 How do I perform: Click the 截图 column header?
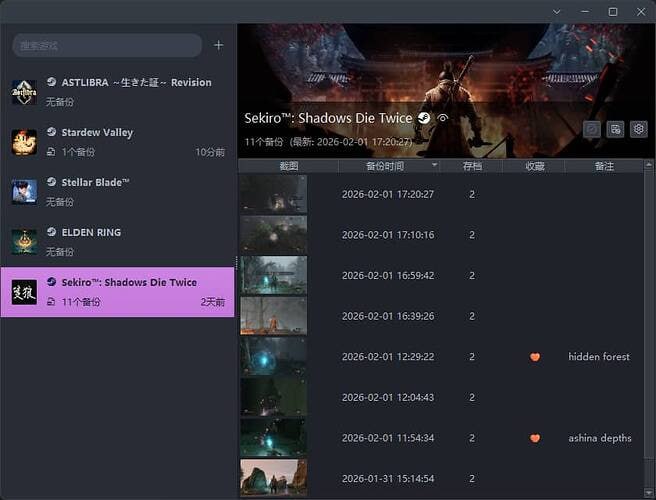click(x=289, y=166)
